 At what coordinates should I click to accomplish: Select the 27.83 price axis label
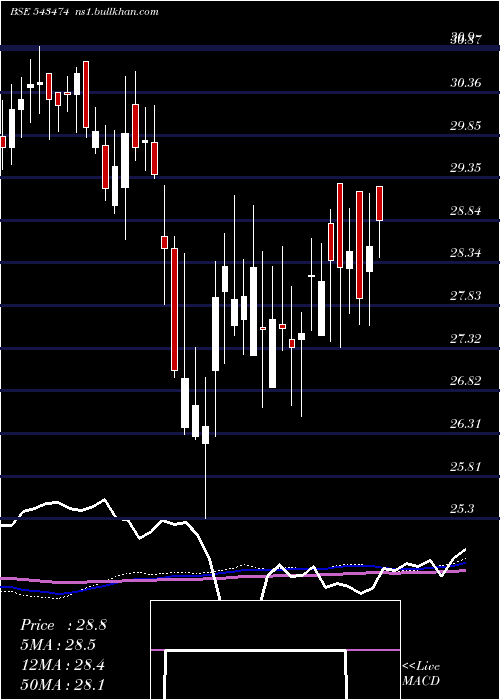(x=466, y=296)
